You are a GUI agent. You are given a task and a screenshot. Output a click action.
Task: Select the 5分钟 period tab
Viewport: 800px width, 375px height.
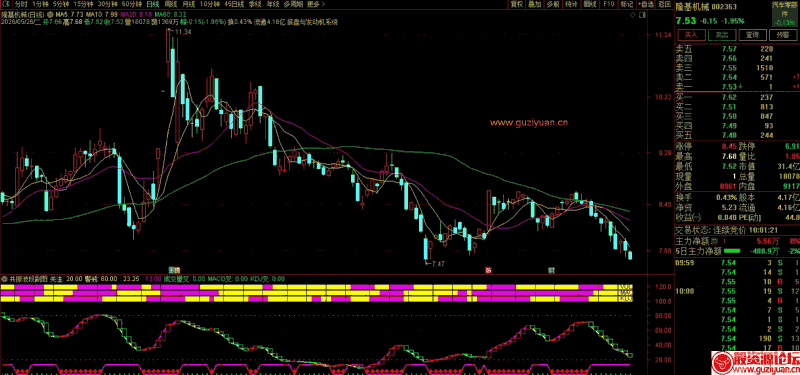[60, 4]
